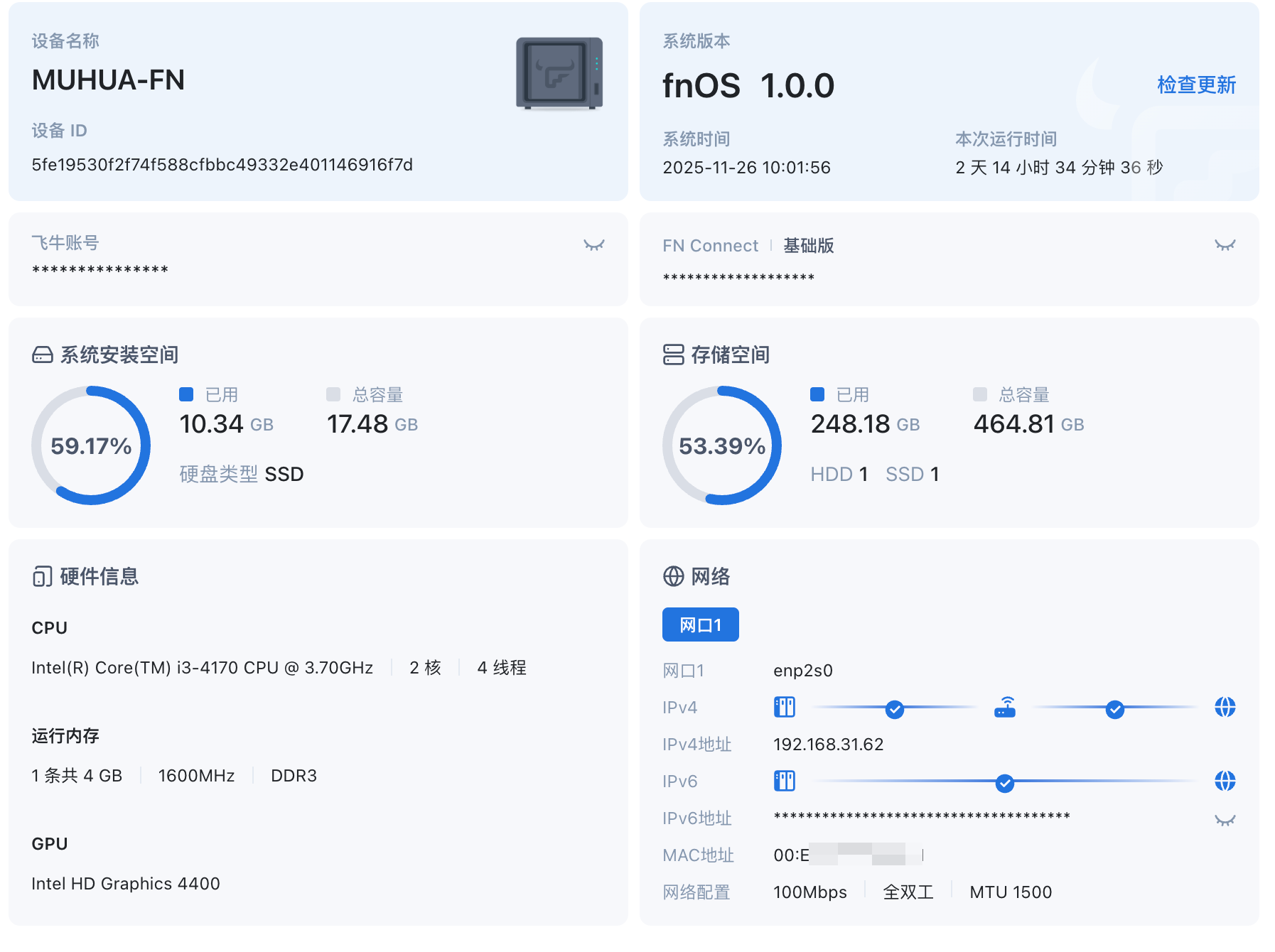The width and height of the screenshot is (1275, 952).
Task: Show the hidden FN Connect ID
Action: 1225,245
